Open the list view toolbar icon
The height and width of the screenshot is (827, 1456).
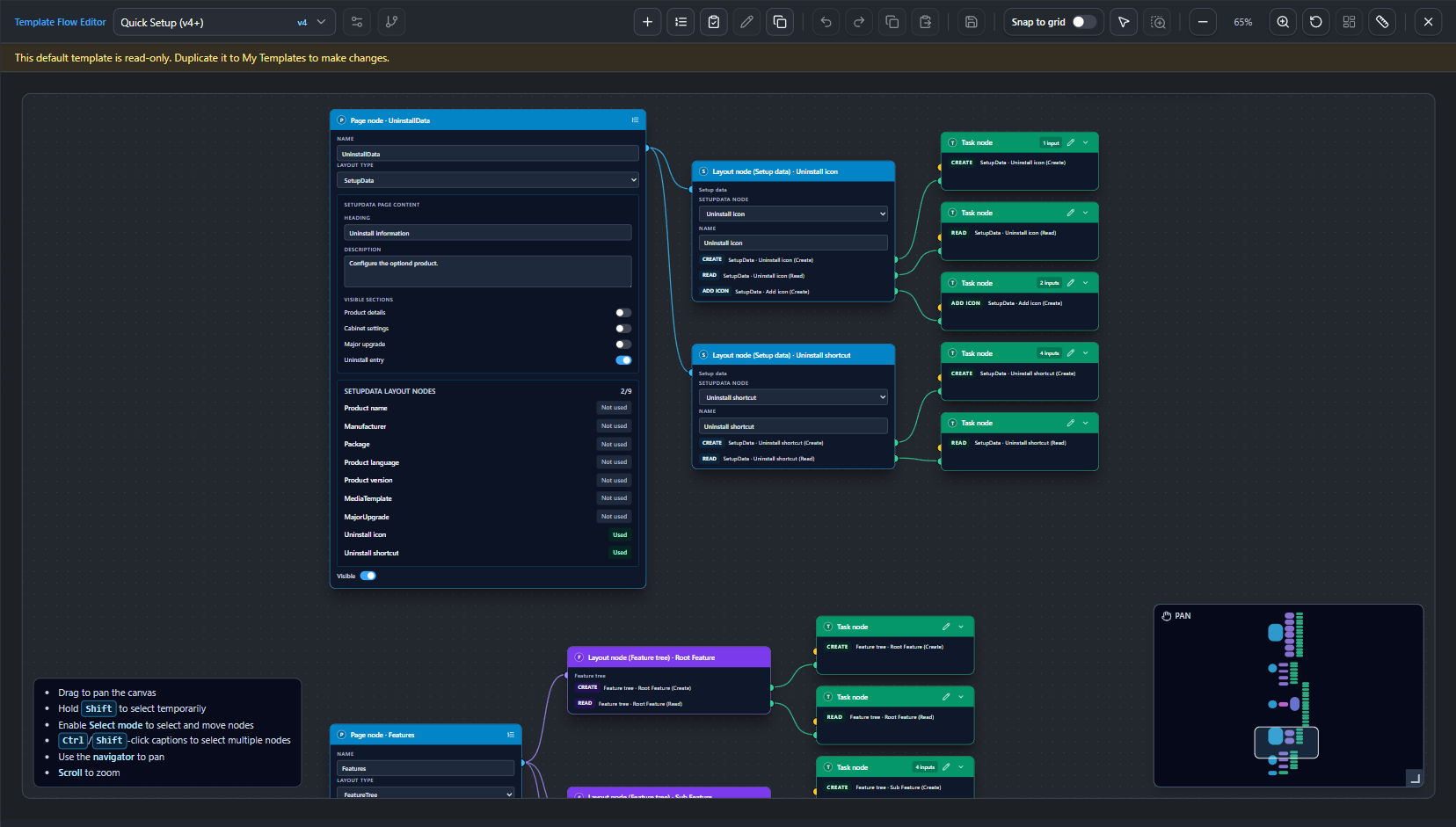(681, 22)
